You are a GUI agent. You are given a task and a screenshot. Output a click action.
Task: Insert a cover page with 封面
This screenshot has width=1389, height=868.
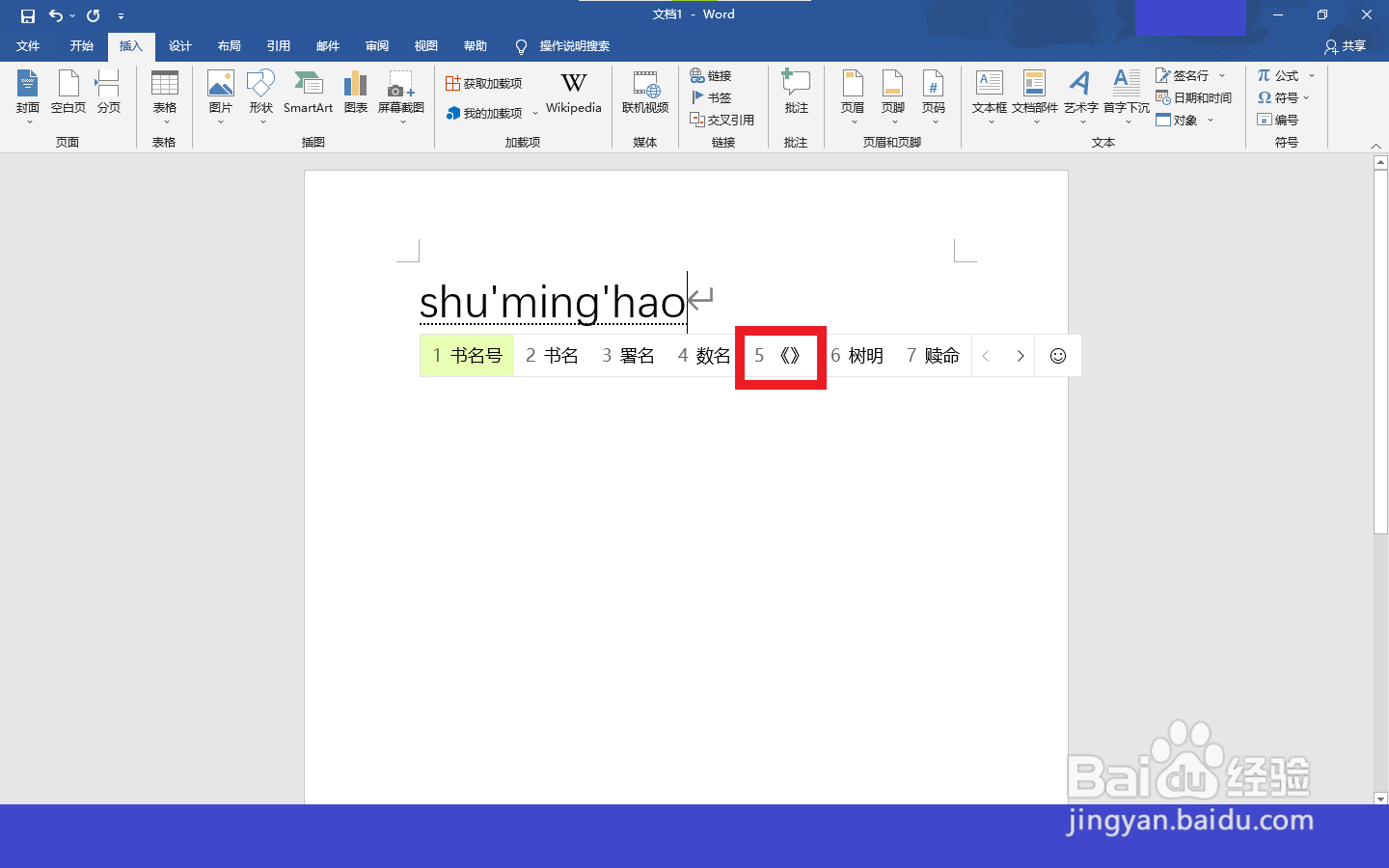pos(28,97)
